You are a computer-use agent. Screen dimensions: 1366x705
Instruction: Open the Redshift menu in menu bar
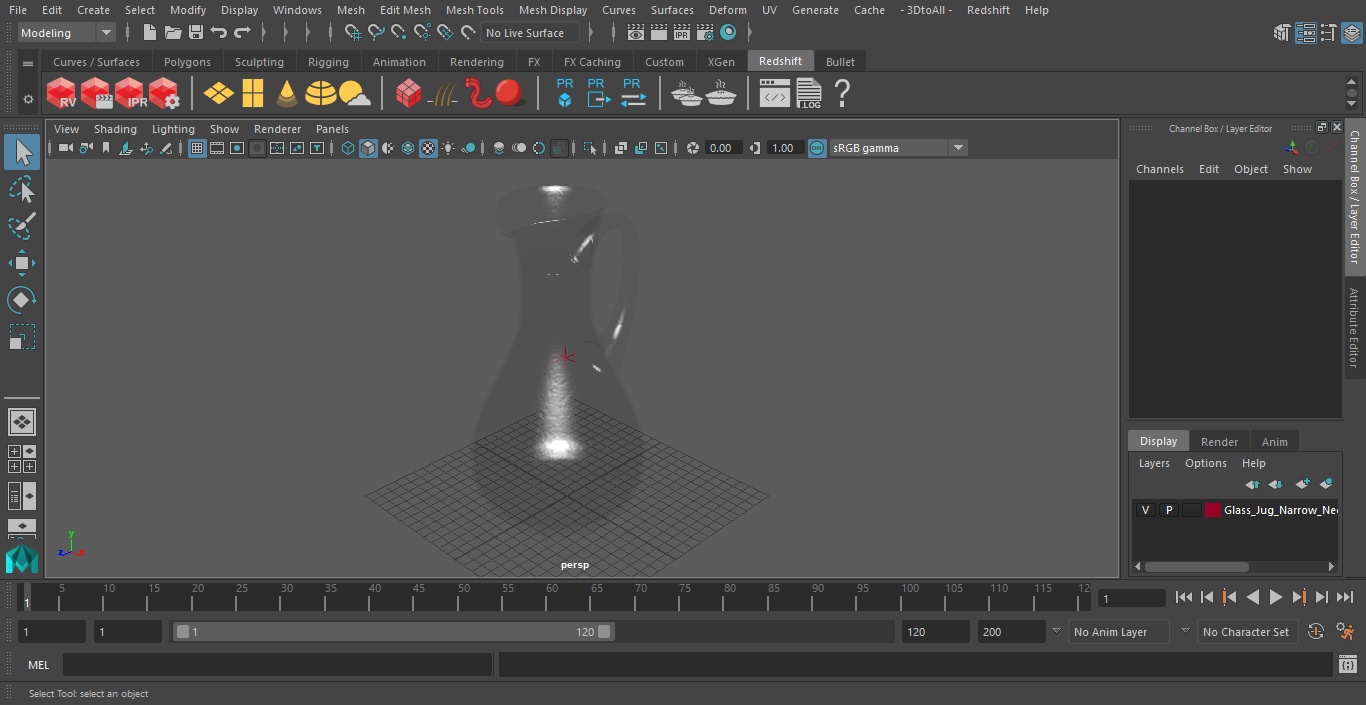tap(988, 10)
